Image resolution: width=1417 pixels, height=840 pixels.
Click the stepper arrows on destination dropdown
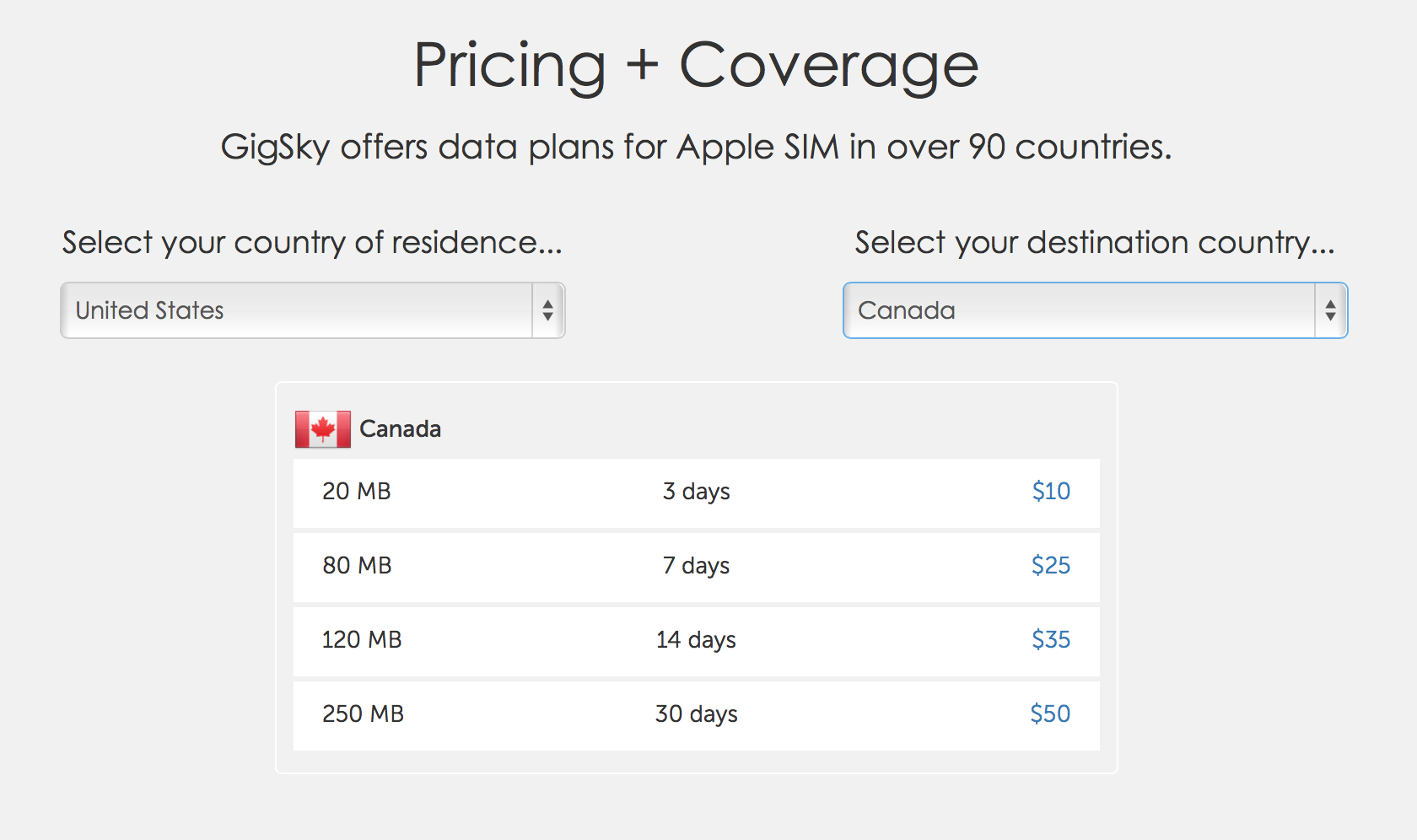1330,310
